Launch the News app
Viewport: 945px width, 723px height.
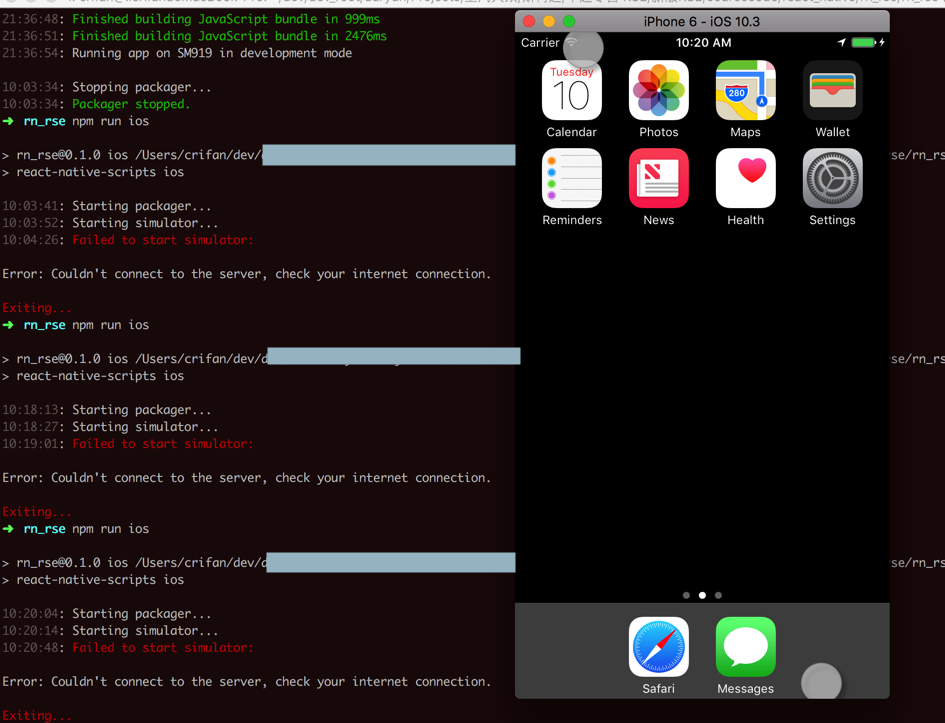click(x=659, y=178)
